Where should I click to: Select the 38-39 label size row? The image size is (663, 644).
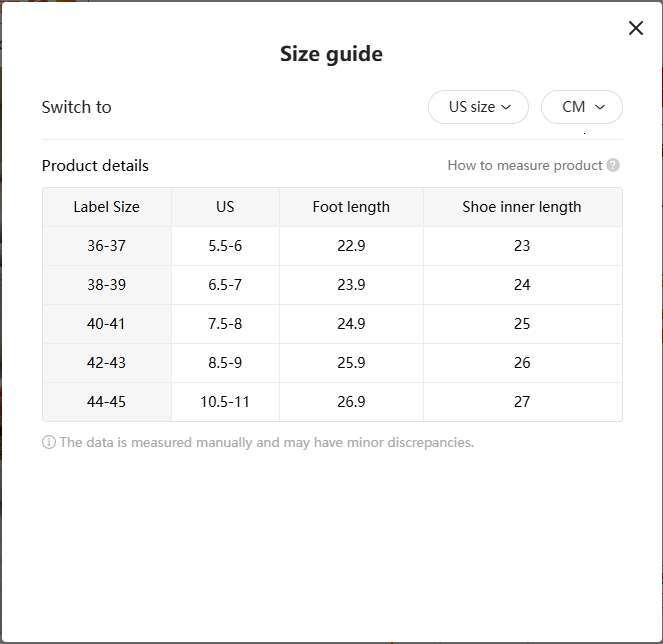click(x=106, y=285)
